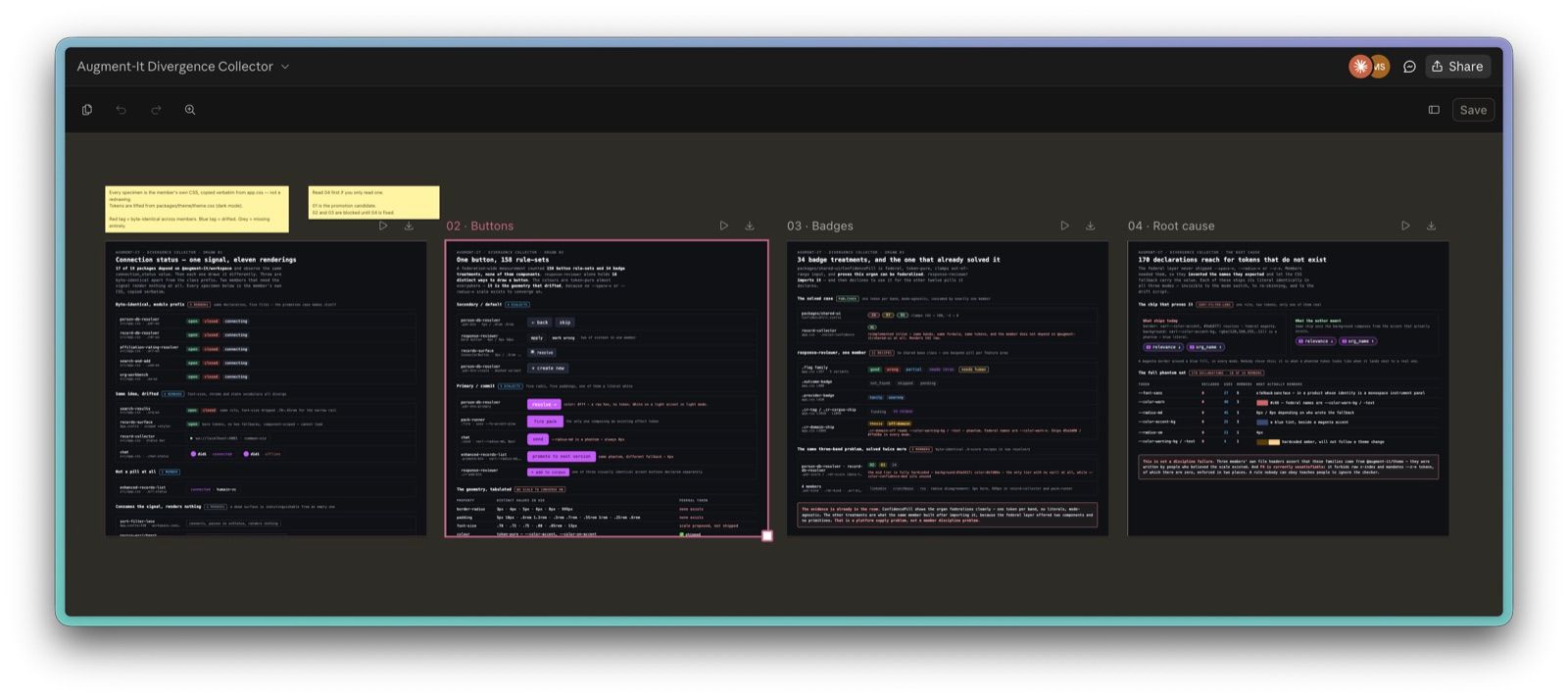Open the comments chat bubble icon
This screenshot has height=699, width=1568.
coord(1409,67)
